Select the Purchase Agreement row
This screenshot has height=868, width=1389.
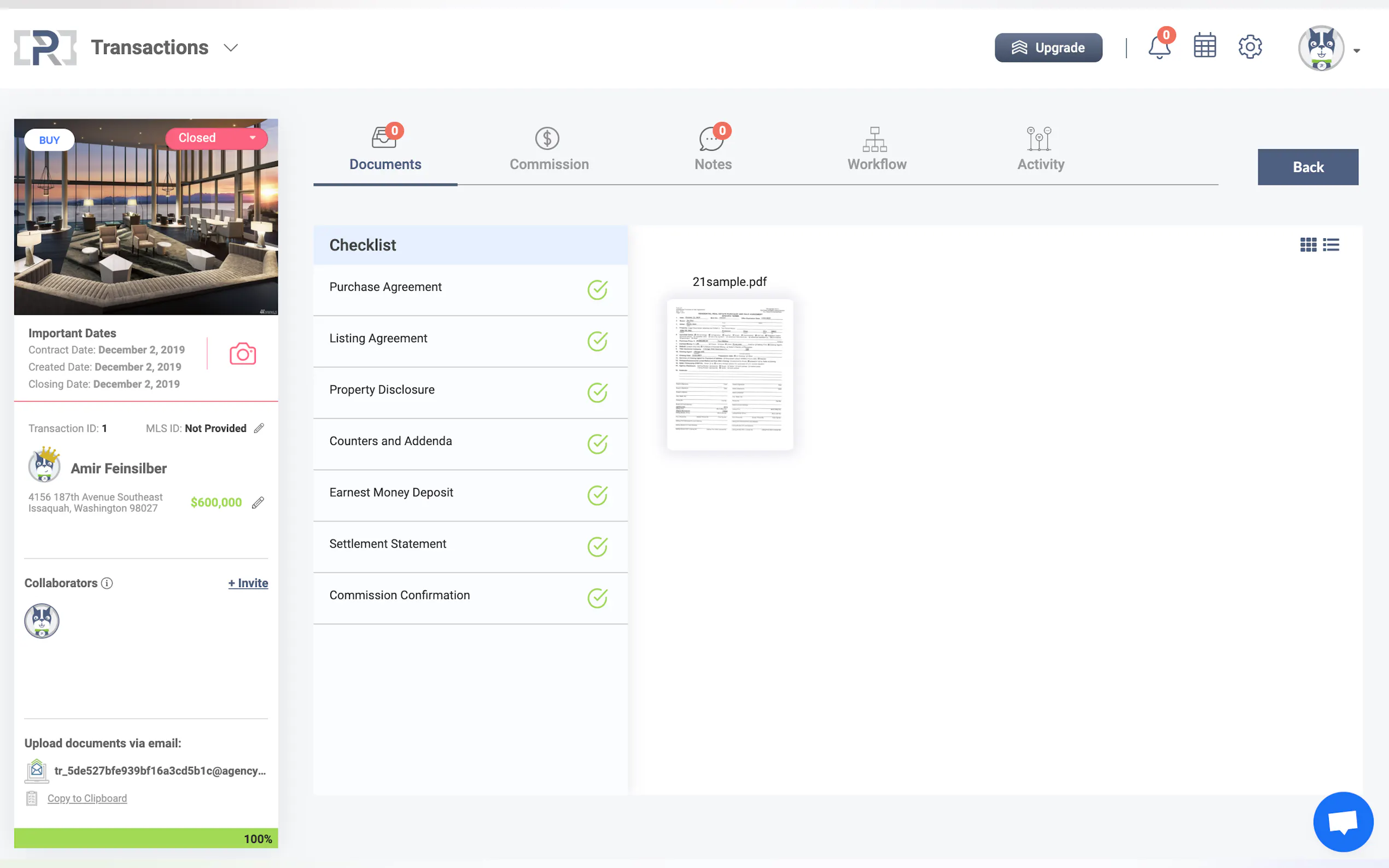[x=470, y=290]
